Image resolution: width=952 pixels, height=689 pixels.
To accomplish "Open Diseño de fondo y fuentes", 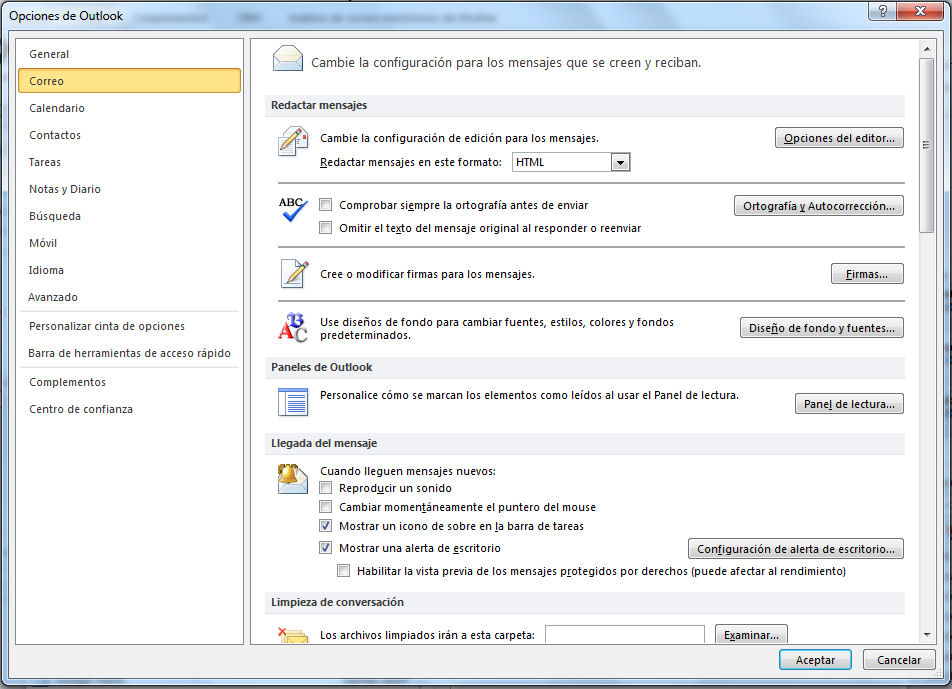I will pos(821,328).
